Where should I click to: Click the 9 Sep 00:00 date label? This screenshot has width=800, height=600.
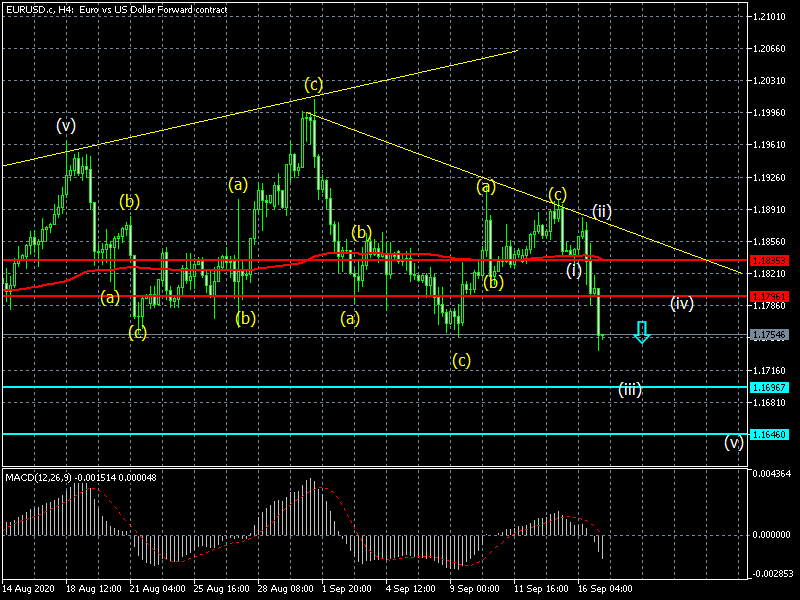pyautogui.click(x=474, y=589)
